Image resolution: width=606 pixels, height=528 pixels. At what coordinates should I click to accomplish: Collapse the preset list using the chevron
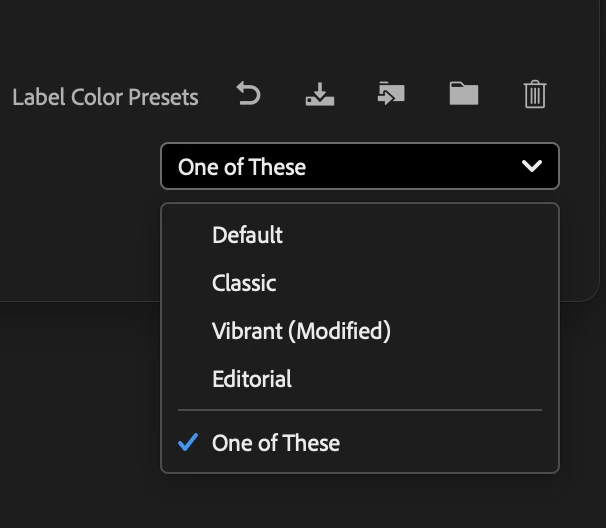click(532, 167)
